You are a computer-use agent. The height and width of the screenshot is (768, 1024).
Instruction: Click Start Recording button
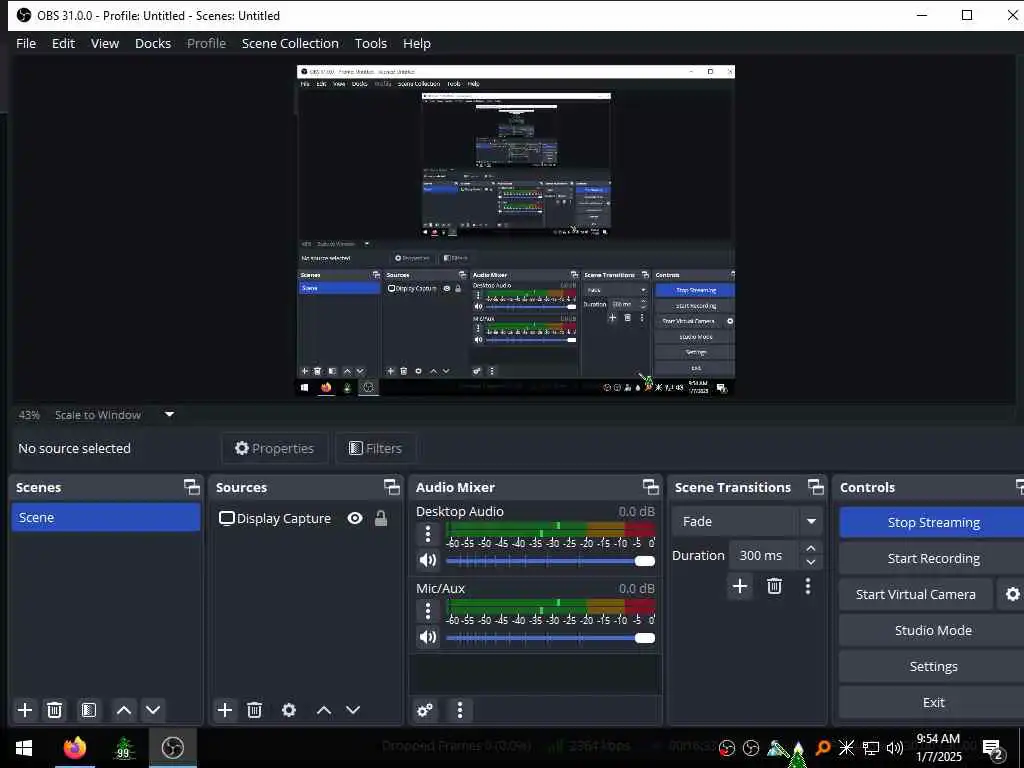(933, 558)
